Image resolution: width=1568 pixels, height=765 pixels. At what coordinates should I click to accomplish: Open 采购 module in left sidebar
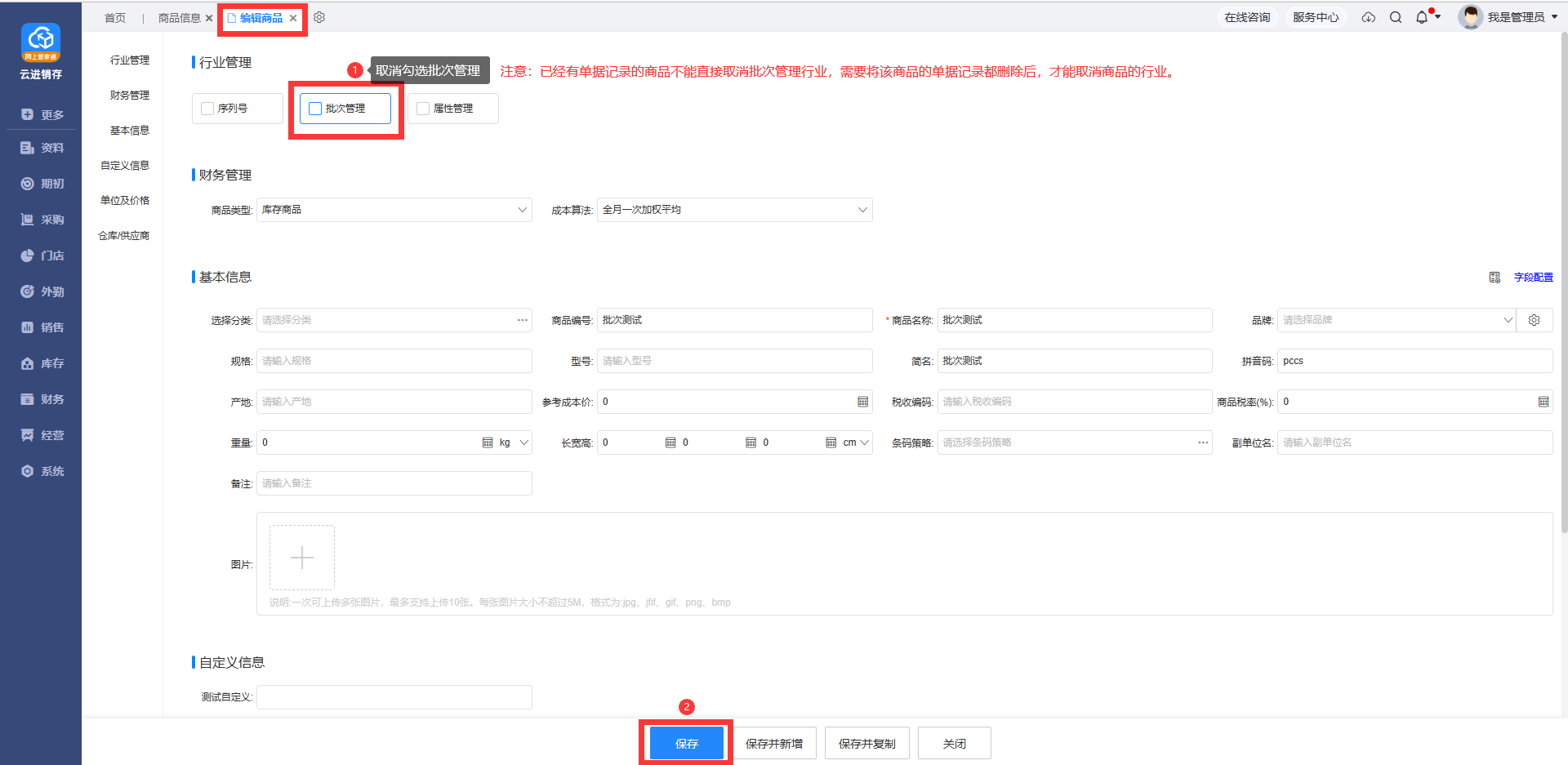pyautogui.click(x=42, y=220)
